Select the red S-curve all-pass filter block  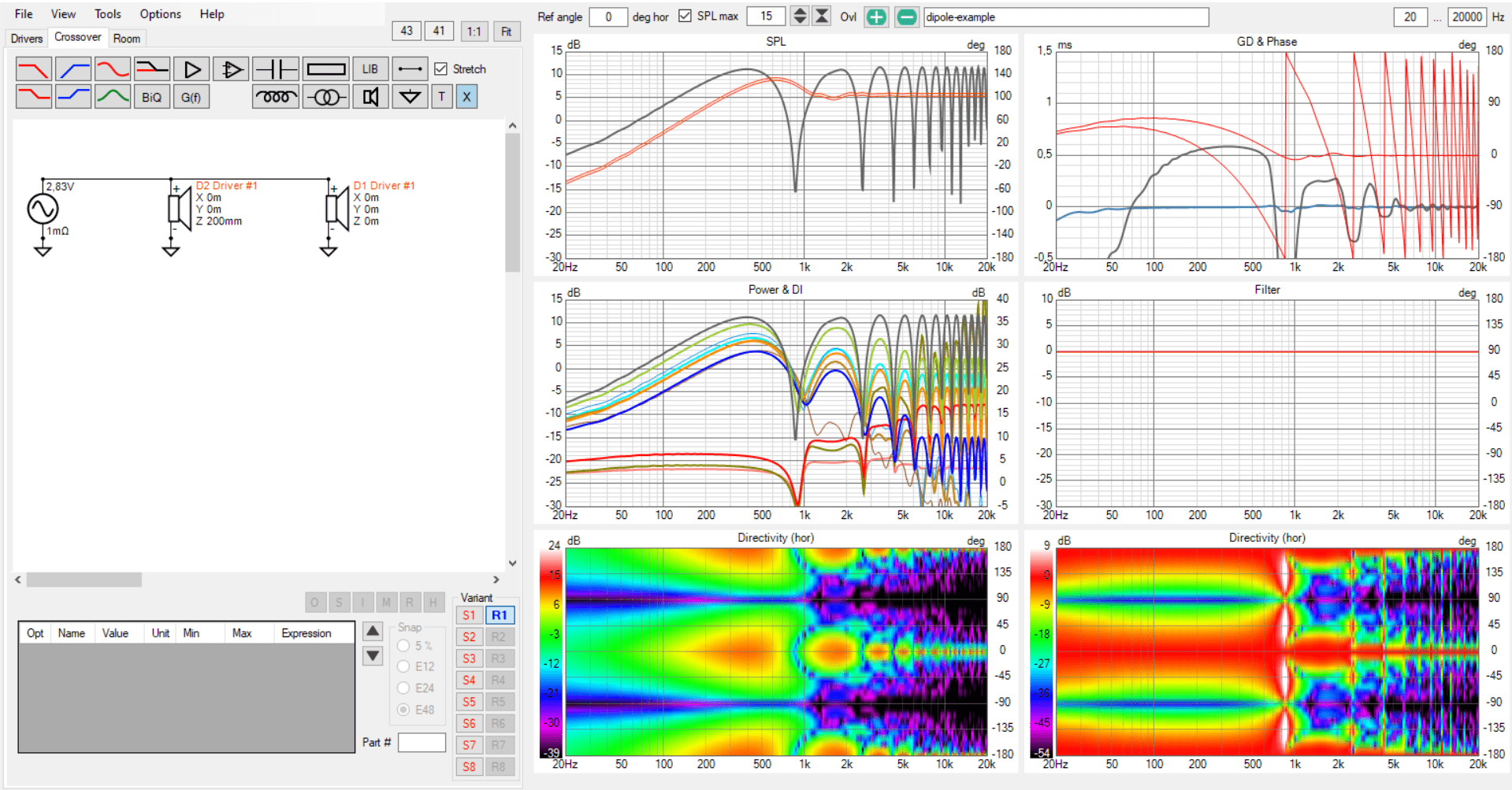click(113, 69)
